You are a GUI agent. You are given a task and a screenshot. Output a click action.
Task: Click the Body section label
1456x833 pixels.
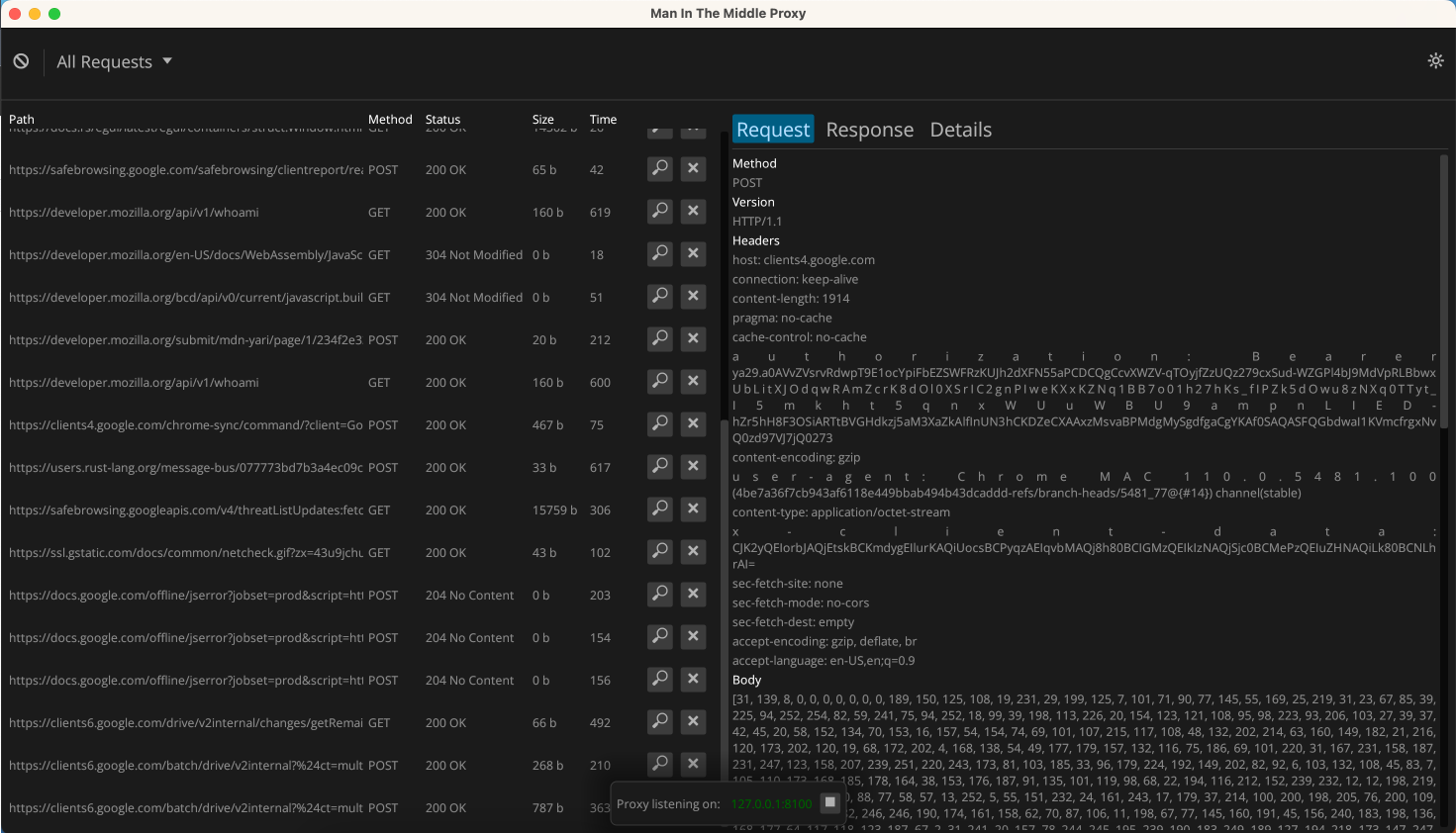pyautogui.click(x=747, y=680)
